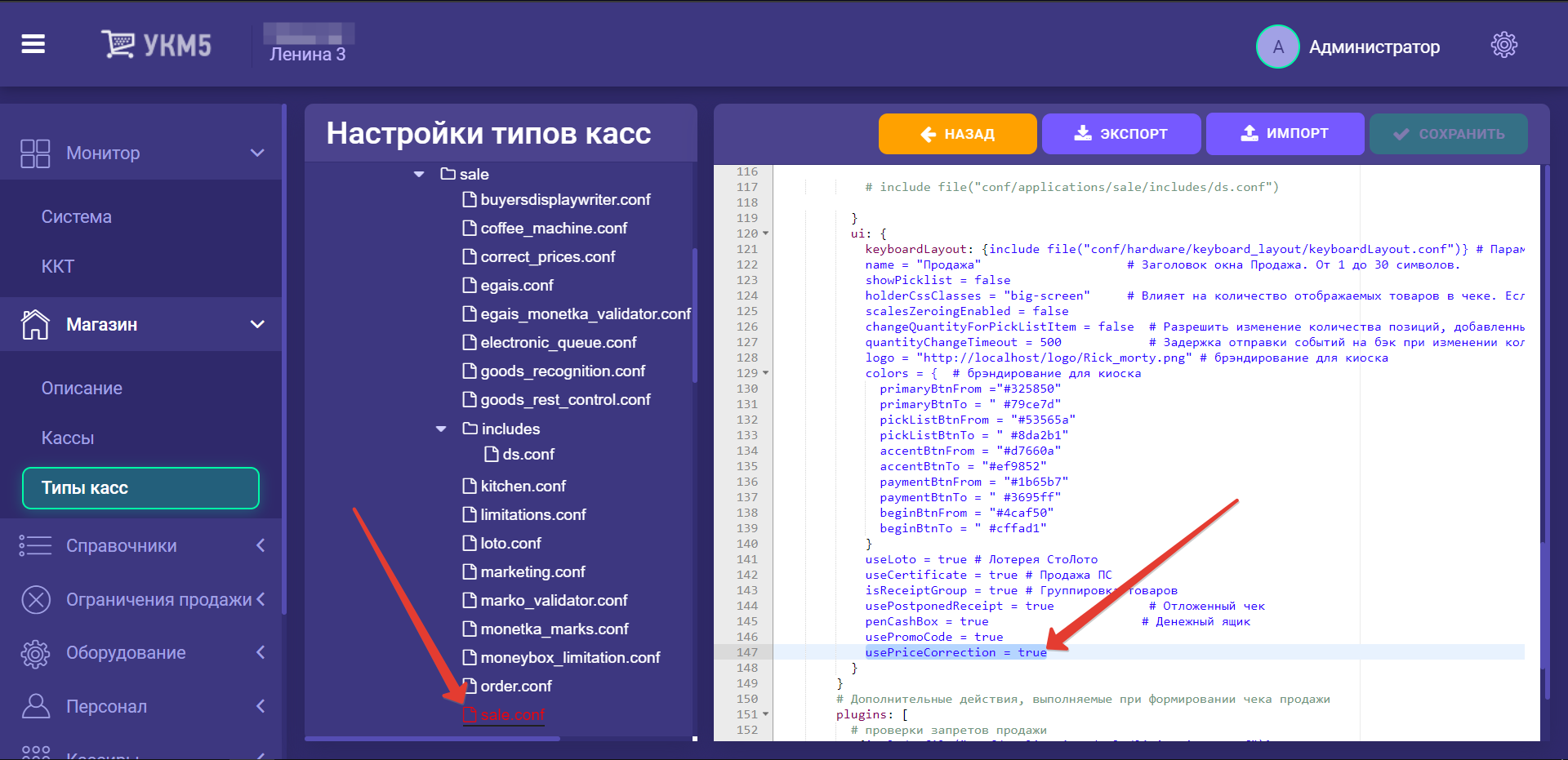
Task: Click the ИМПОРТ button
Action: (1285, 134)
